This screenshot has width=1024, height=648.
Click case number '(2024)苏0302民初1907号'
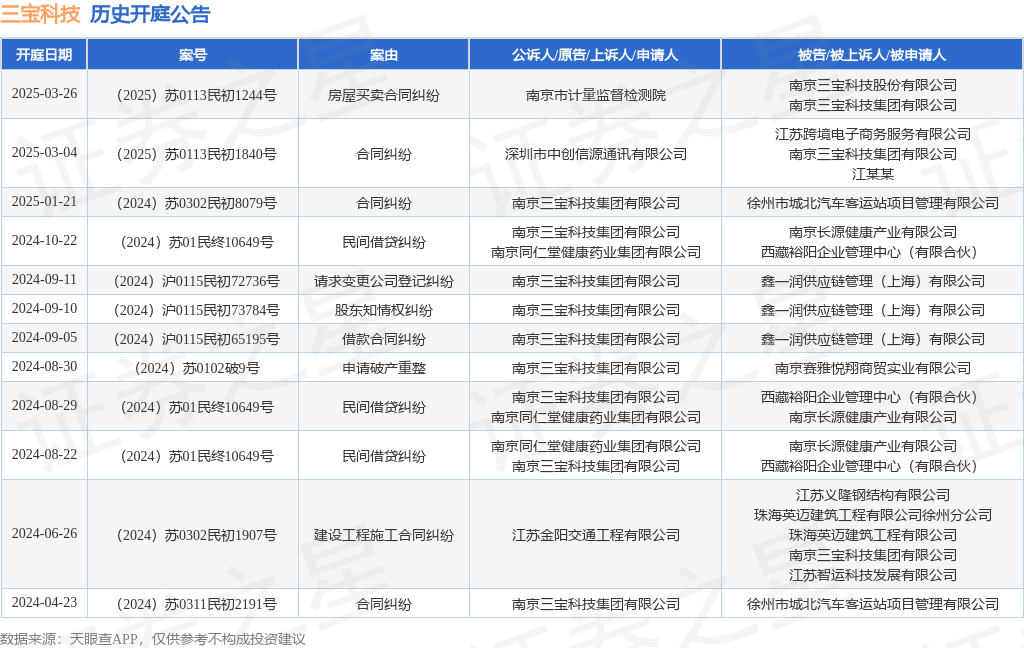coord(196,536)
